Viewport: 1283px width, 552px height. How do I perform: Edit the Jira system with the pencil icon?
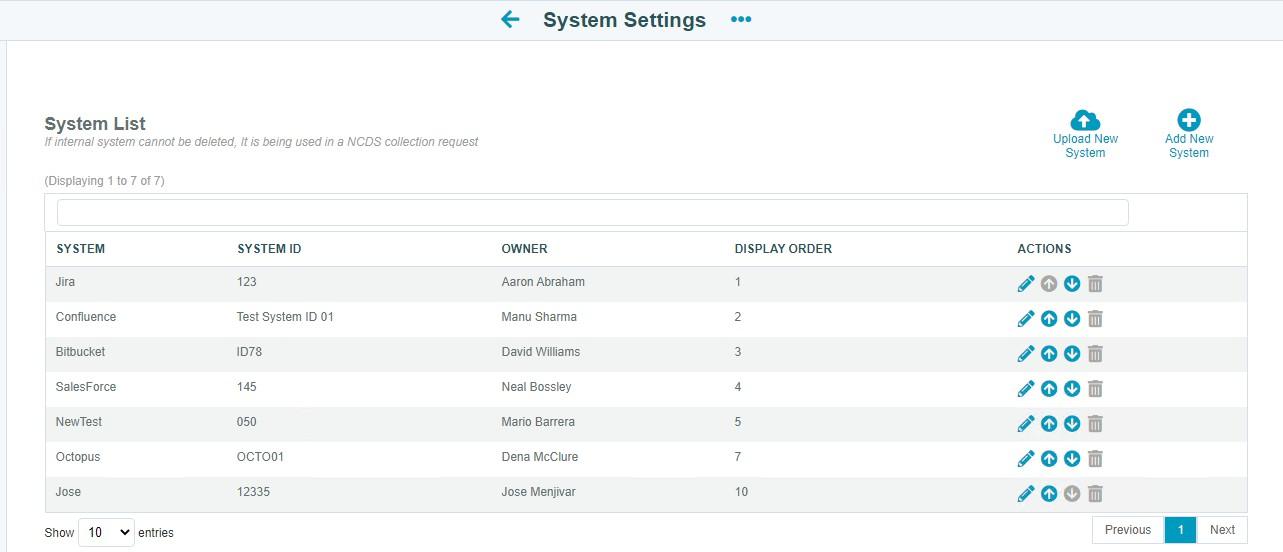pyautogui.click(x=1026, y=284)
